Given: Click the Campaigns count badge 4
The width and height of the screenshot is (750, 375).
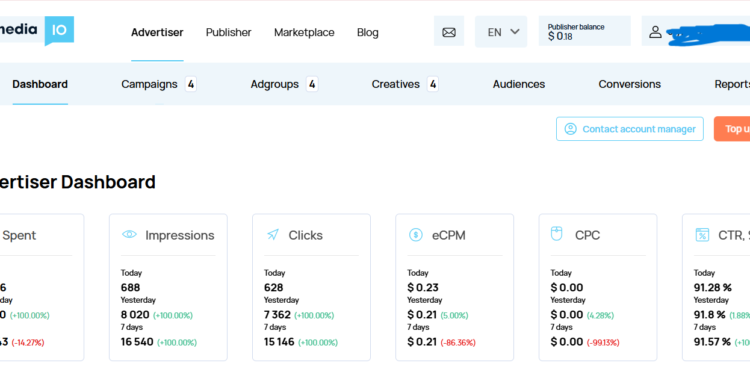Looking at the screenshot, I should (x=191, y=85).
